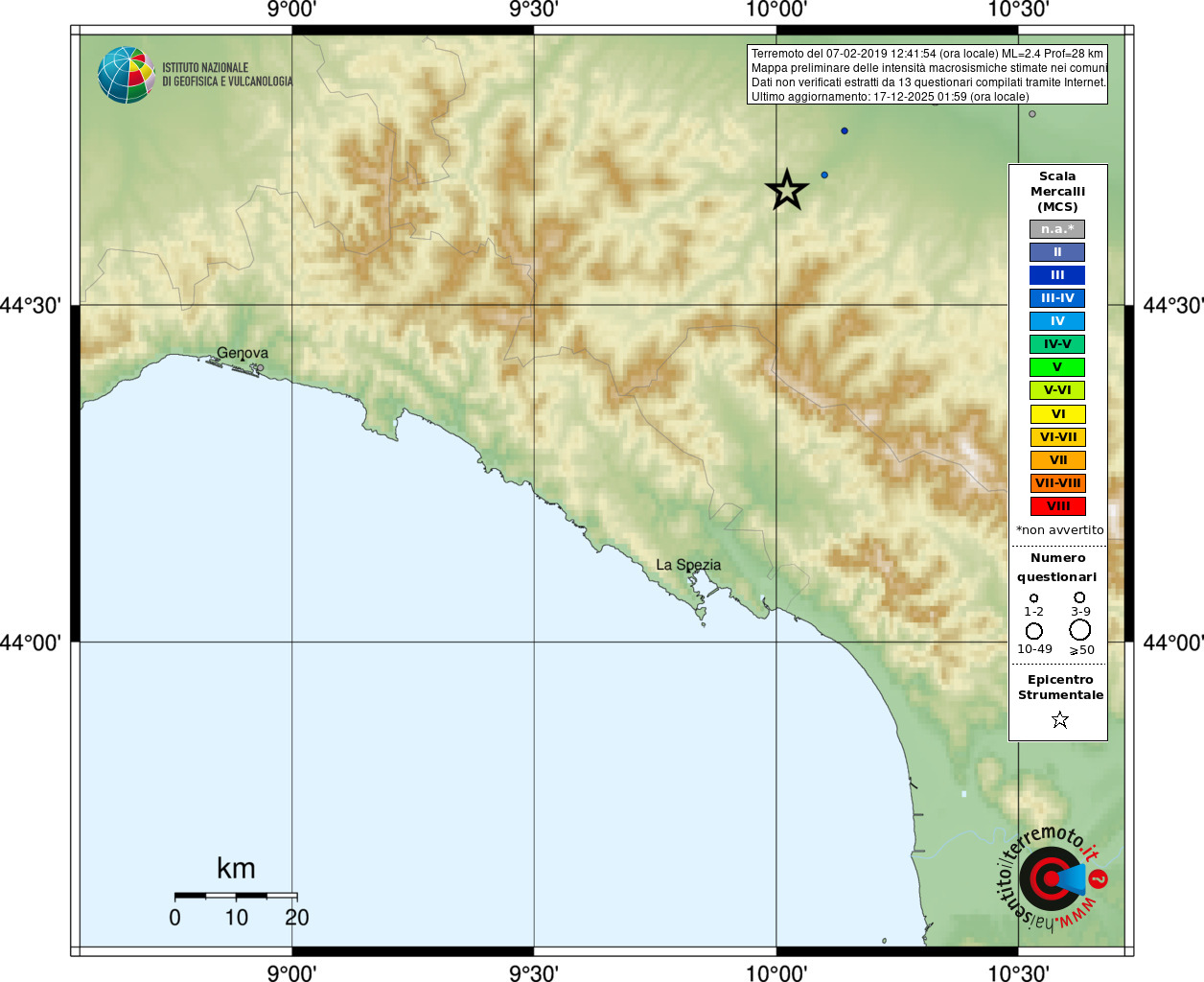Click the bottom 9°00' longitude label
The width and height of the screenshot is (1204, 982).
point(291,973)
